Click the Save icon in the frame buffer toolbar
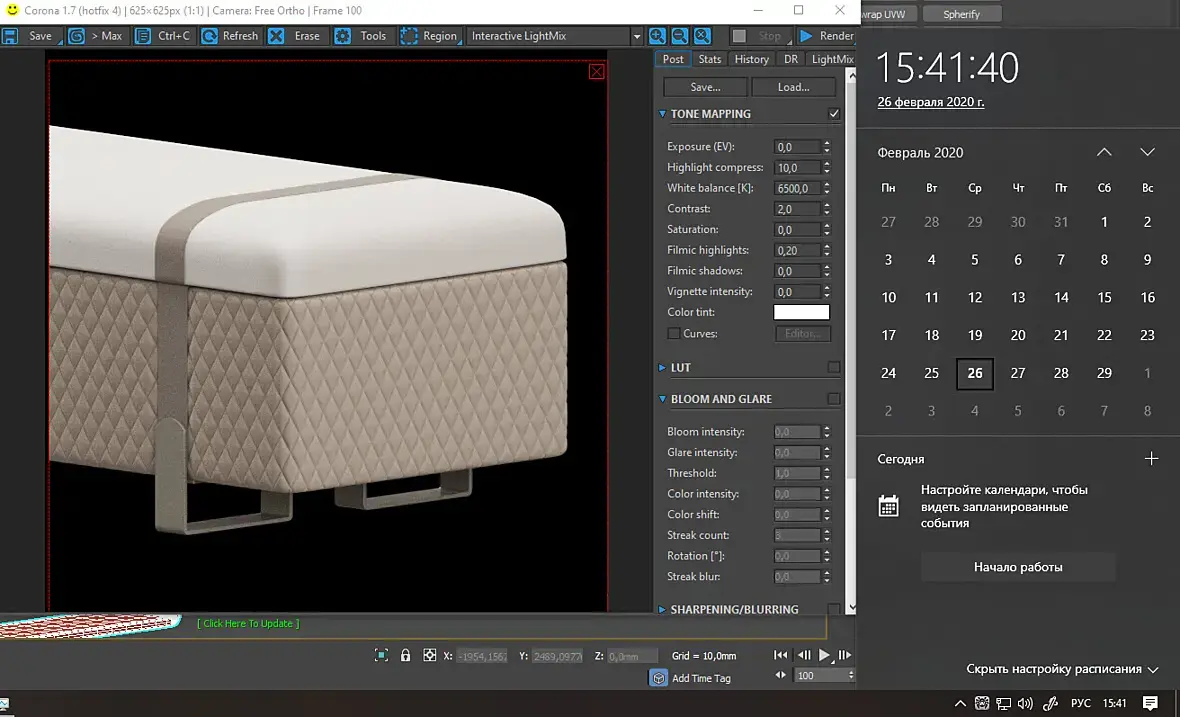This screenshot has height=717, width=1180. tap(11, 36)
